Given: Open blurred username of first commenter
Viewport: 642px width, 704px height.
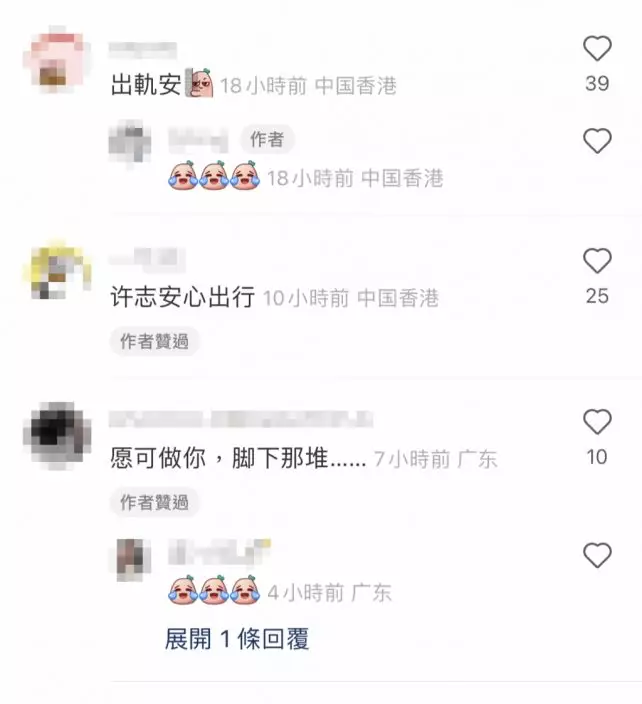Looking at the screenshot, I should [x=143, y=50].
